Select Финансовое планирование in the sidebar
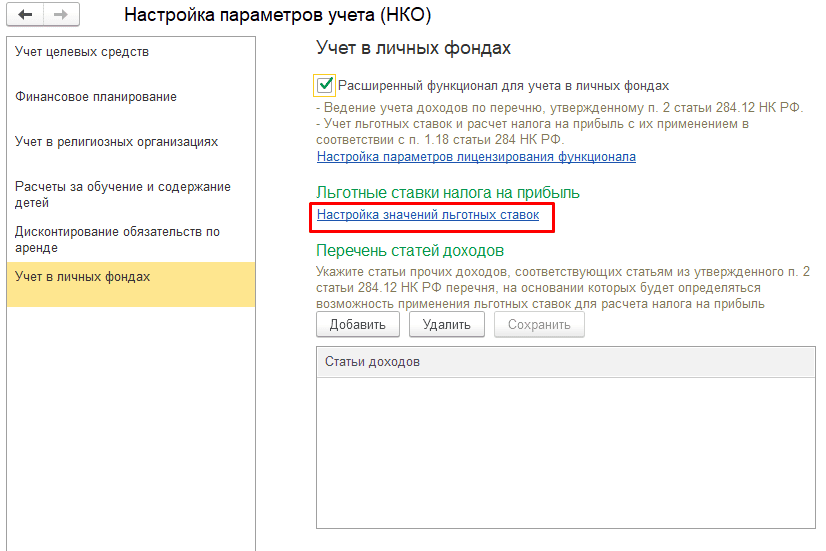The image size is (826, 551). (96, 97)
